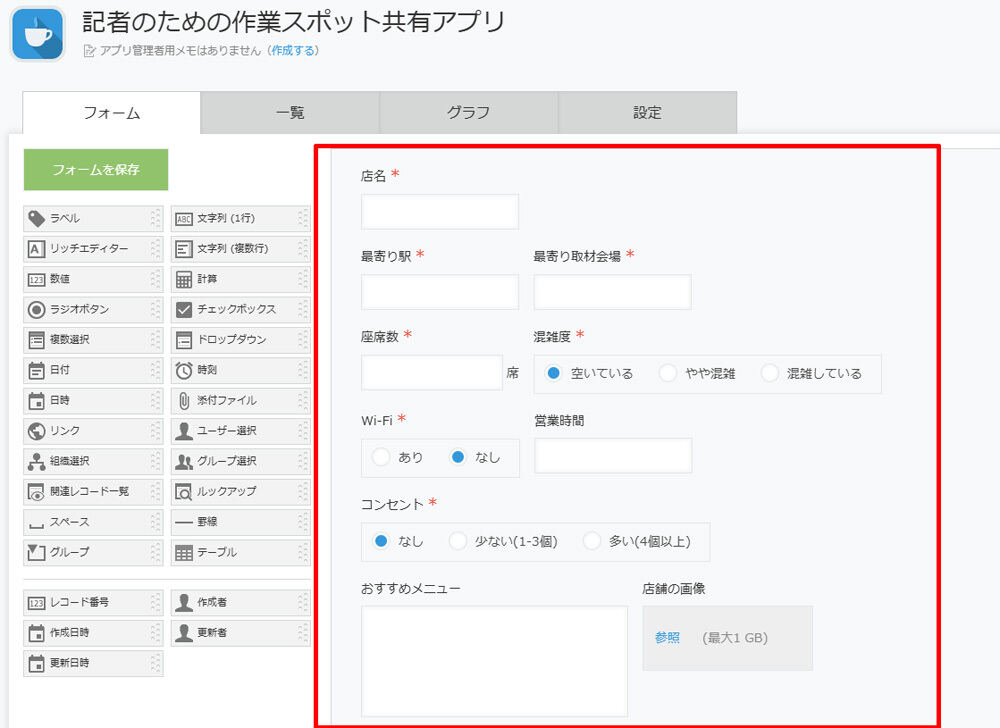Pick the 更新日時 field icon

tap(36, 663)
